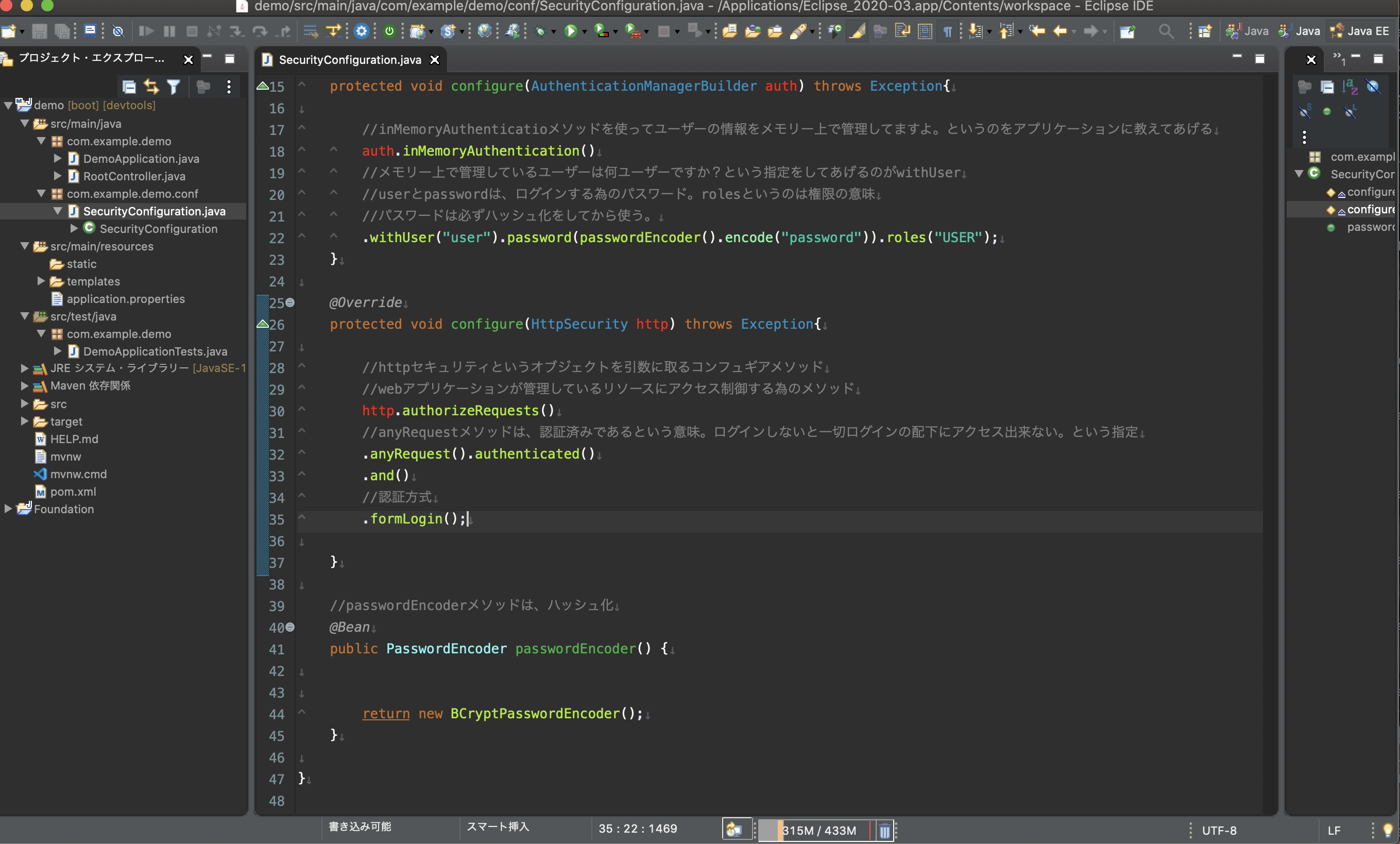The image size is (1400, 844).
Task: Toggle Mark Occurrences highlighter button
Action: point(857,31)
